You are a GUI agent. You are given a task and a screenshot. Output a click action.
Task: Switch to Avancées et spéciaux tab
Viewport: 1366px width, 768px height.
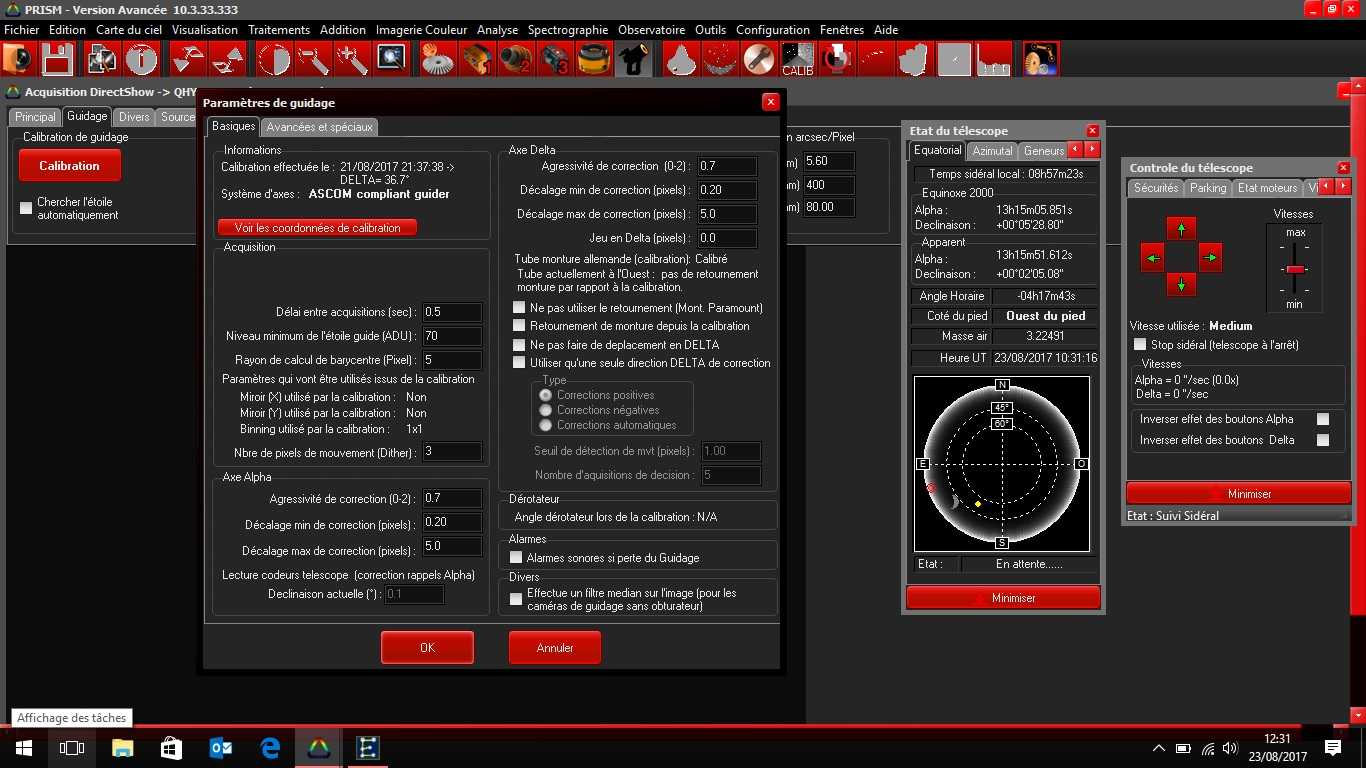319,127
